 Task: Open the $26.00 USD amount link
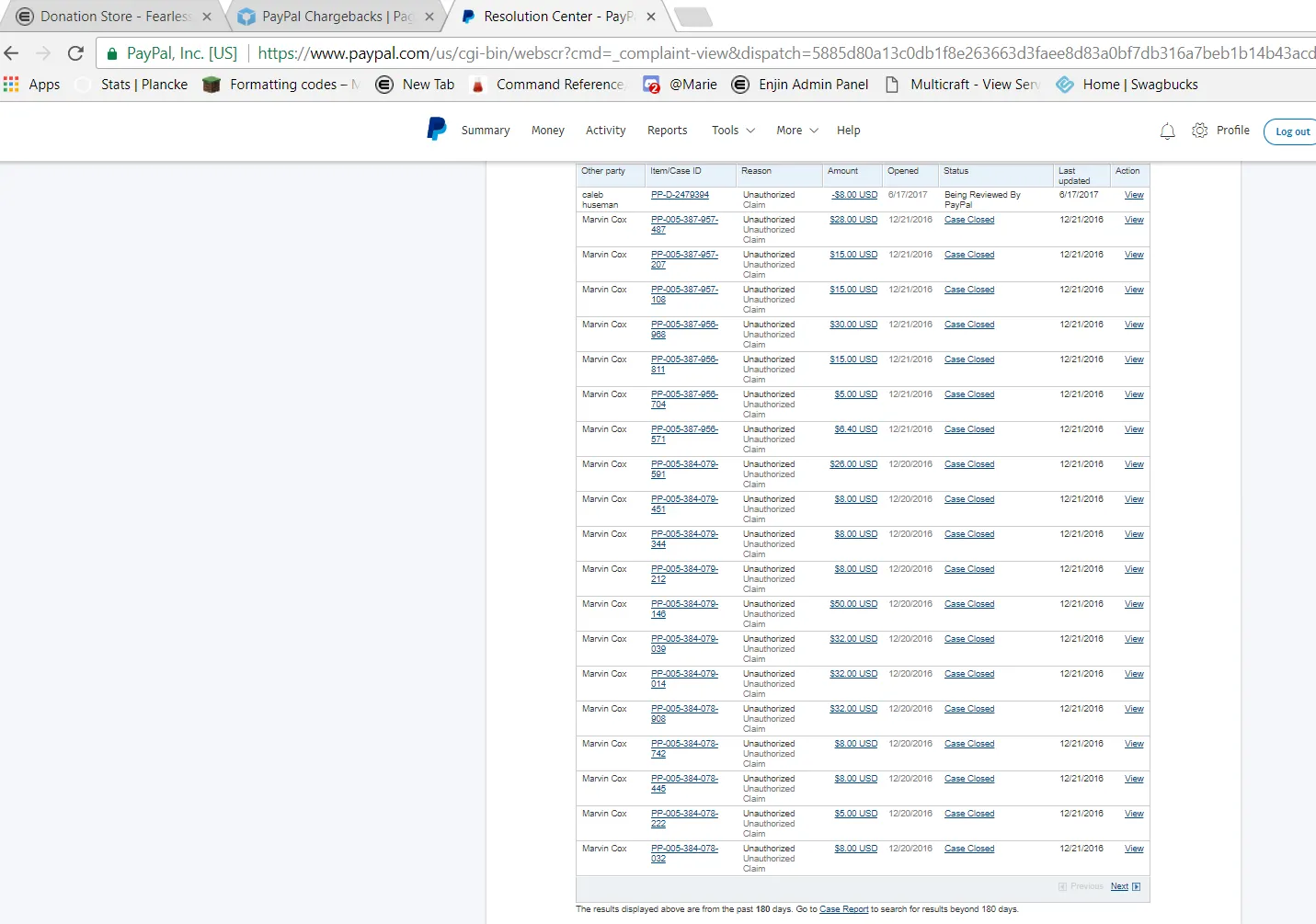click(x=853, y=464)
